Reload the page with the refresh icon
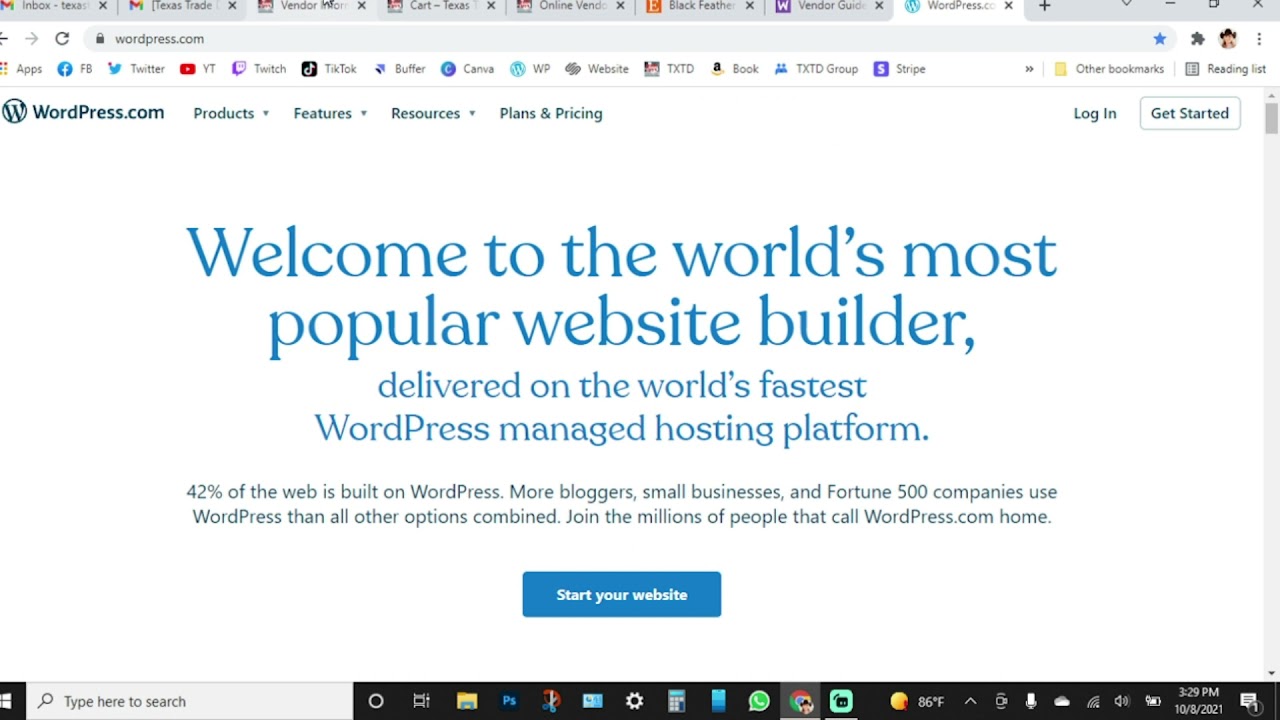This screenshot has height=720, width=1280. pos(62,39)
